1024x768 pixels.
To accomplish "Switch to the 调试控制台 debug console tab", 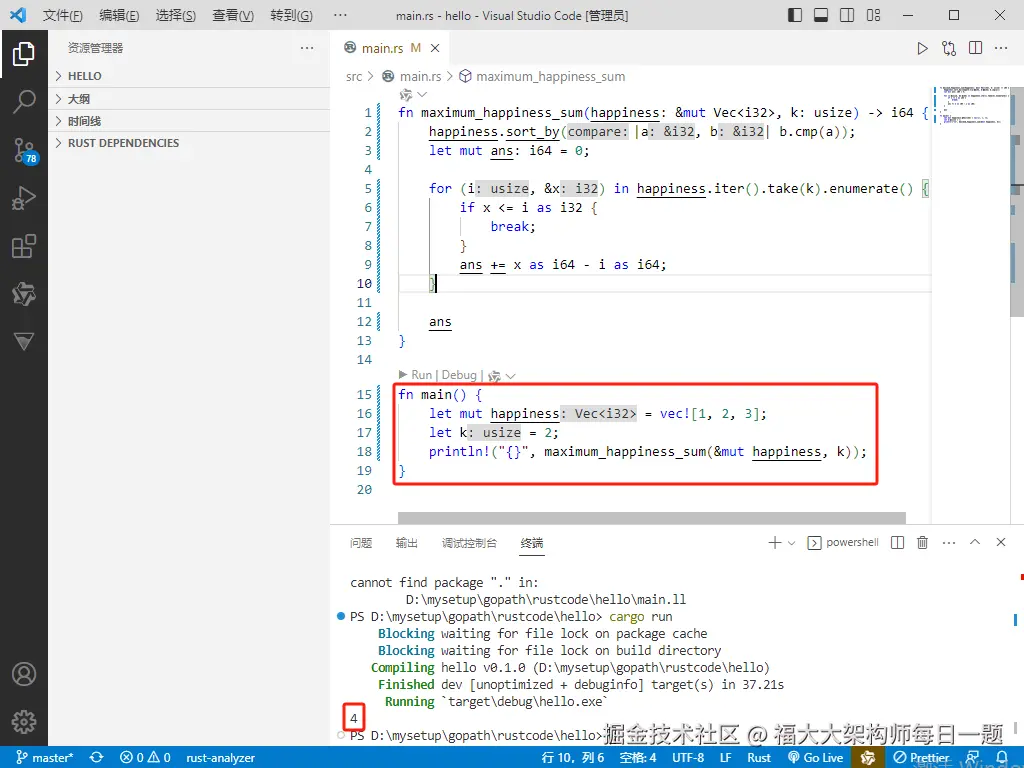I will [x=469, y=543].
